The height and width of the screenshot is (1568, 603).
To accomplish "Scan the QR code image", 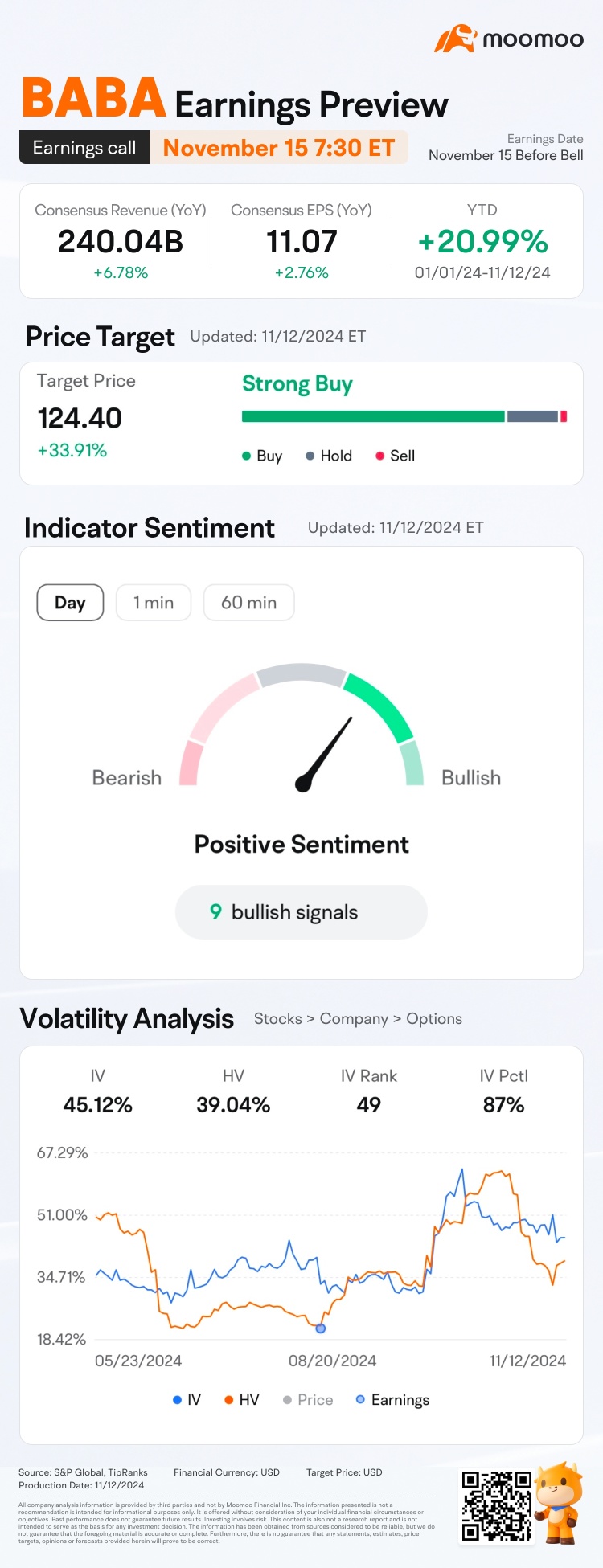I will (496, 1505).
